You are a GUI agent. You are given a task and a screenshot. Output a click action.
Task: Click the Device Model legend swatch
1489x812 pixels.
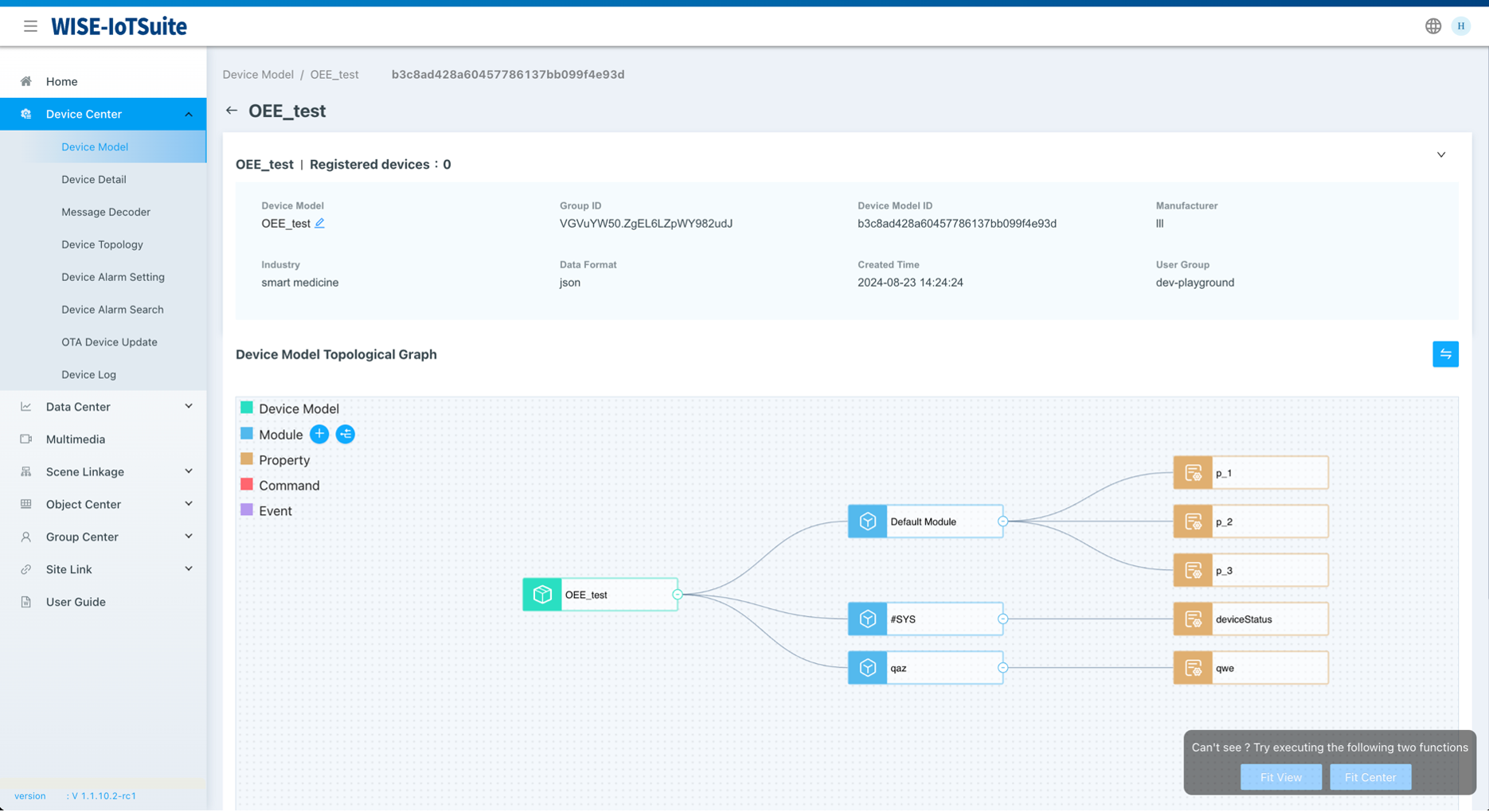(247, 408)
